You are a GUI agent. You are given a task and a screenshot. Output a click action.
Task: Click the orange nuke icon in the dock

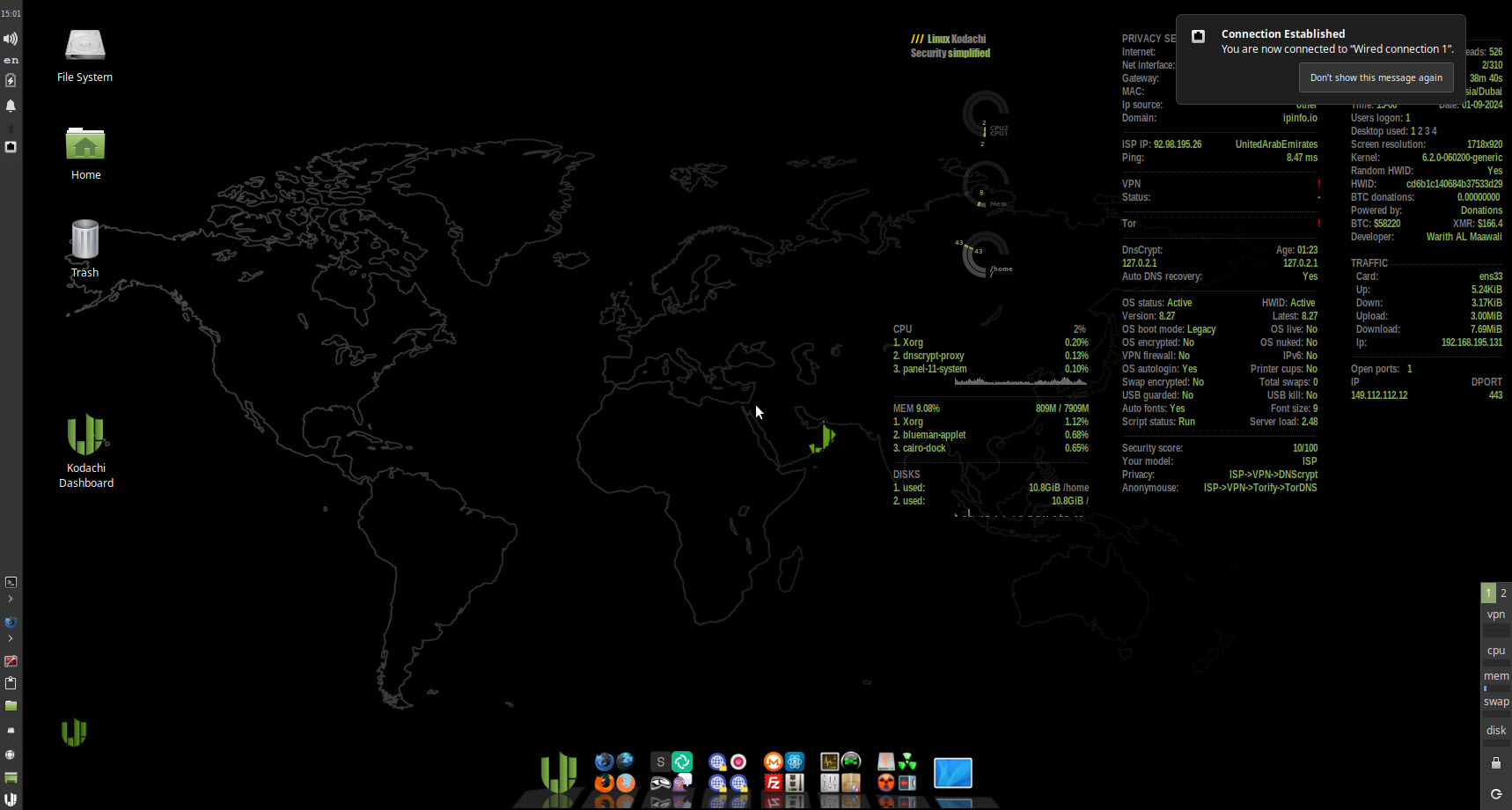point(886,783)
